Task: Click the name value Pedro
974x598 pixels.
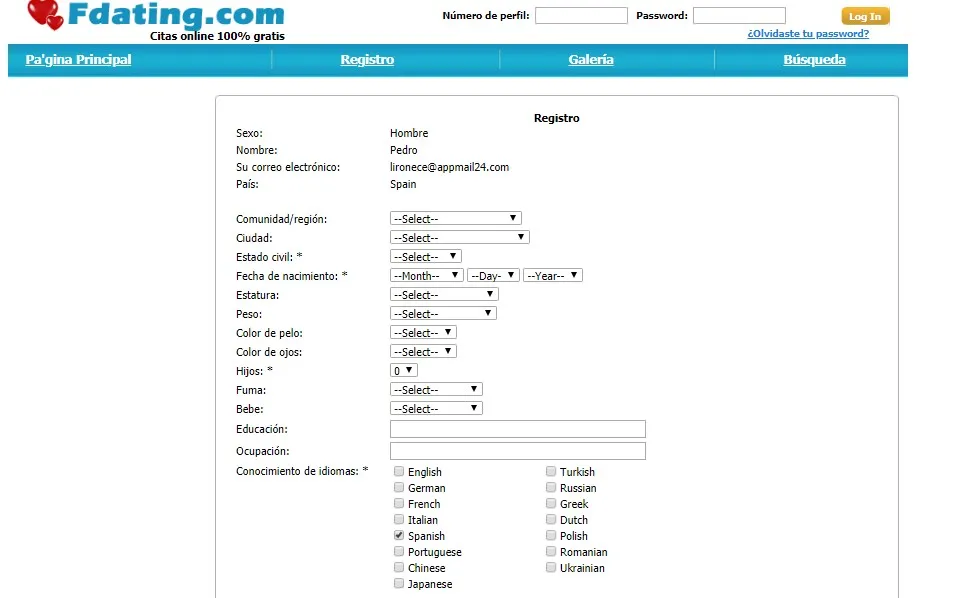Action: tap(404, 150)
